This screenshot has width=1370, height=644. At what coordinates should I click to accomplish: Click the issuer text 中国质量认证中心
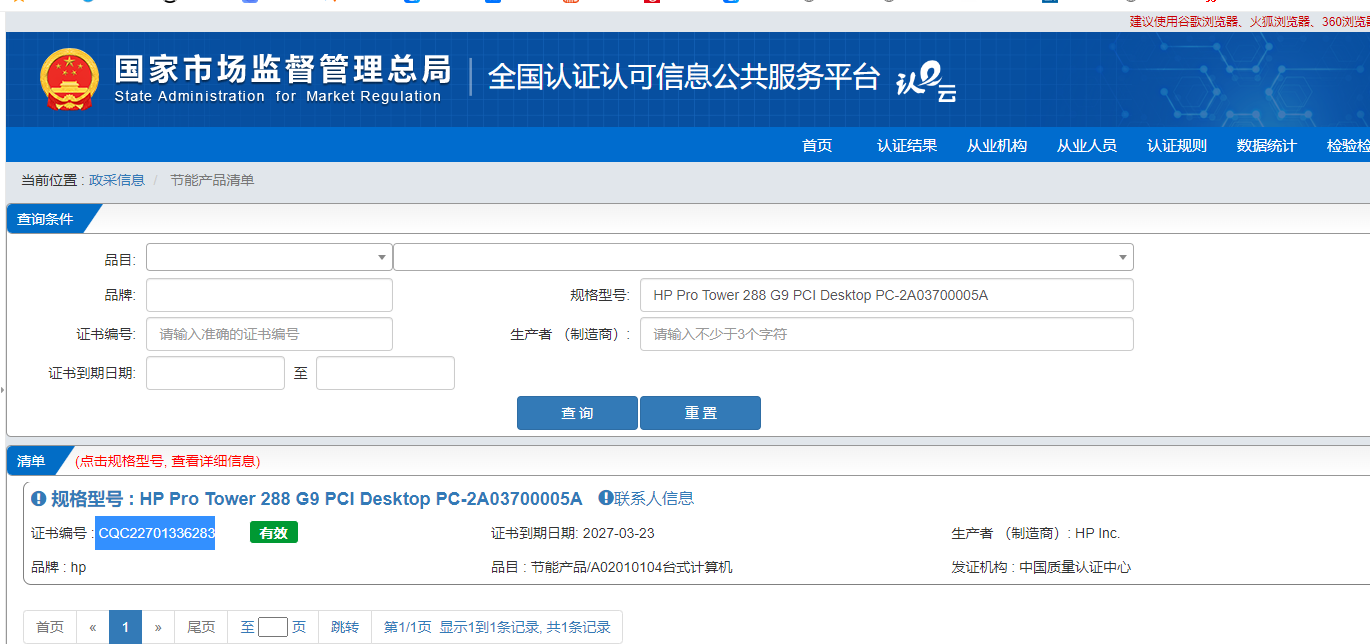click(1075, 567)
